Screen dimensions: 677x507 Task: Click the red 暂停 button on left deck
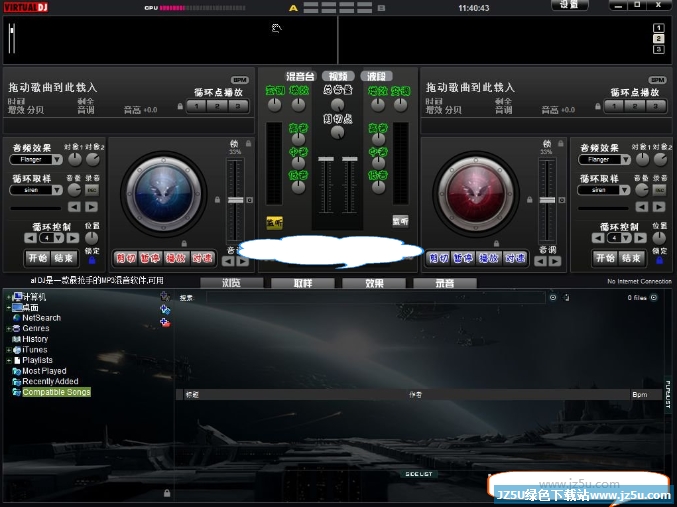(x=150, y=258)
